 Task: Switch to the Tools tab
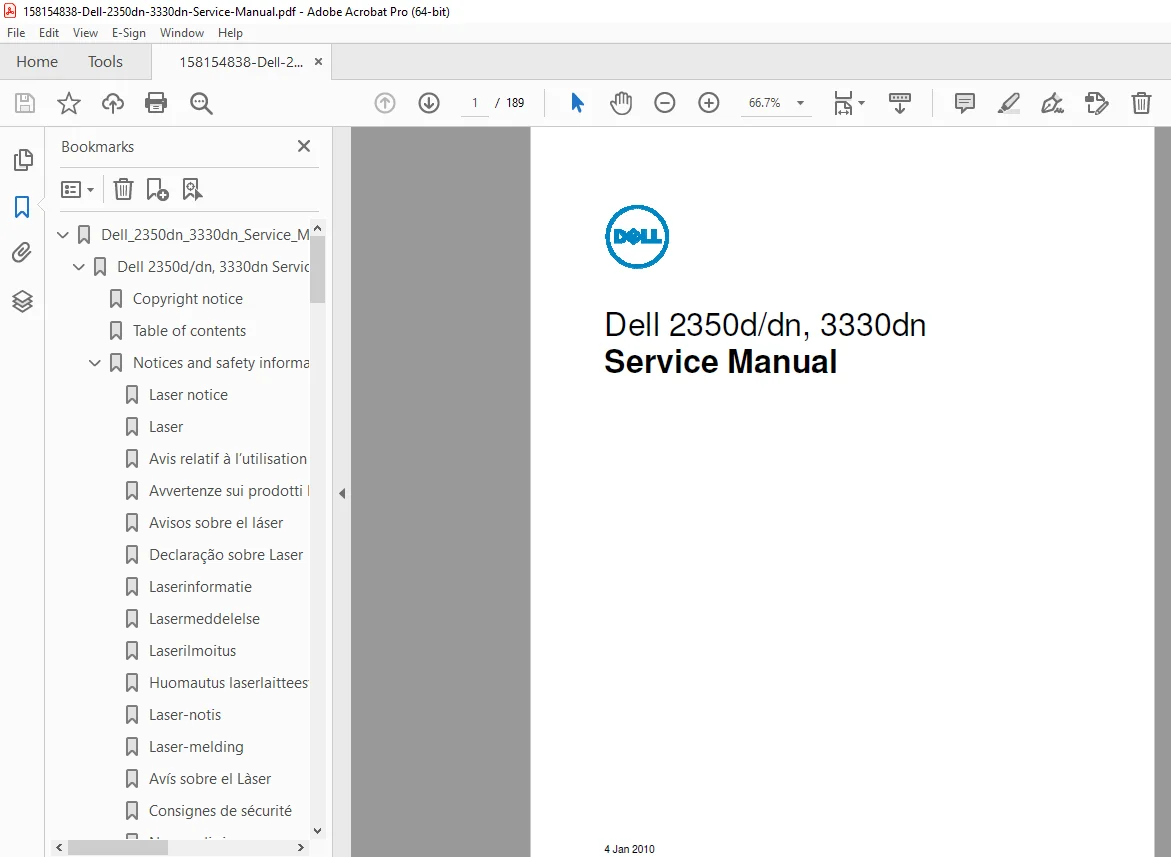click(105, 62)
